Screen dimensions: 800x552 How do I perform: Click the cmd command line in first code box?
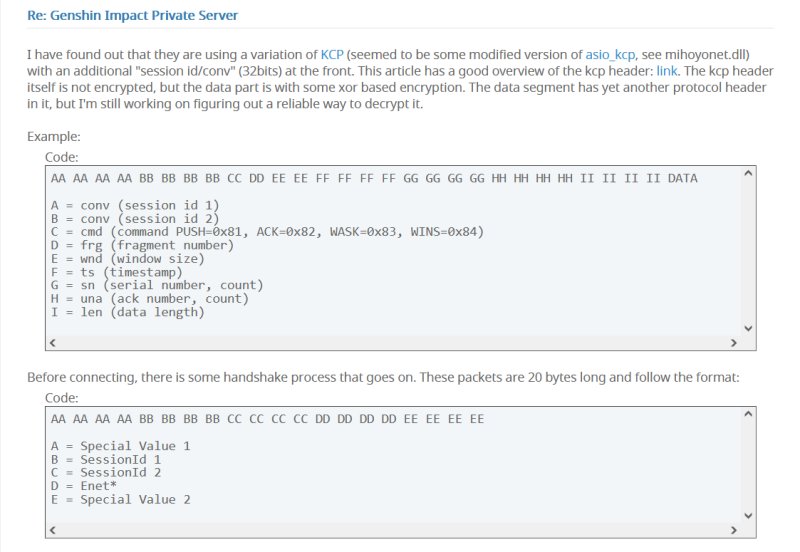[267, 232]
